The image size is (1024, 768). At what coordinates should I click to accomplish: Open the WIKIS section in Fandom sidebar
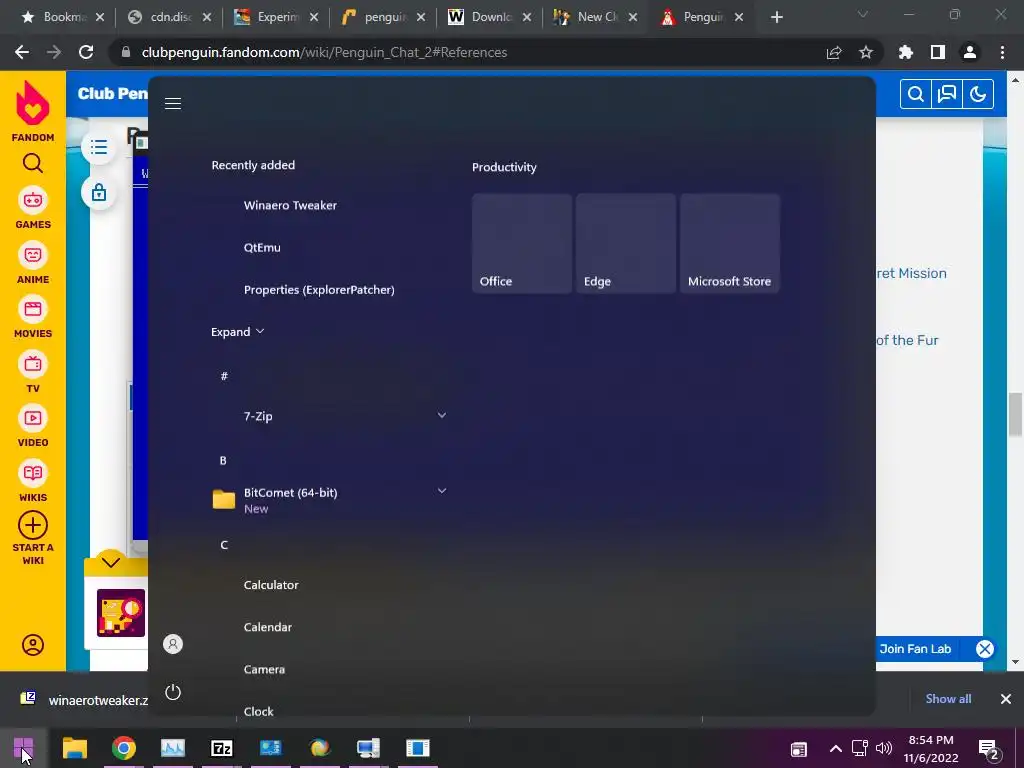[x=33, y=482]
